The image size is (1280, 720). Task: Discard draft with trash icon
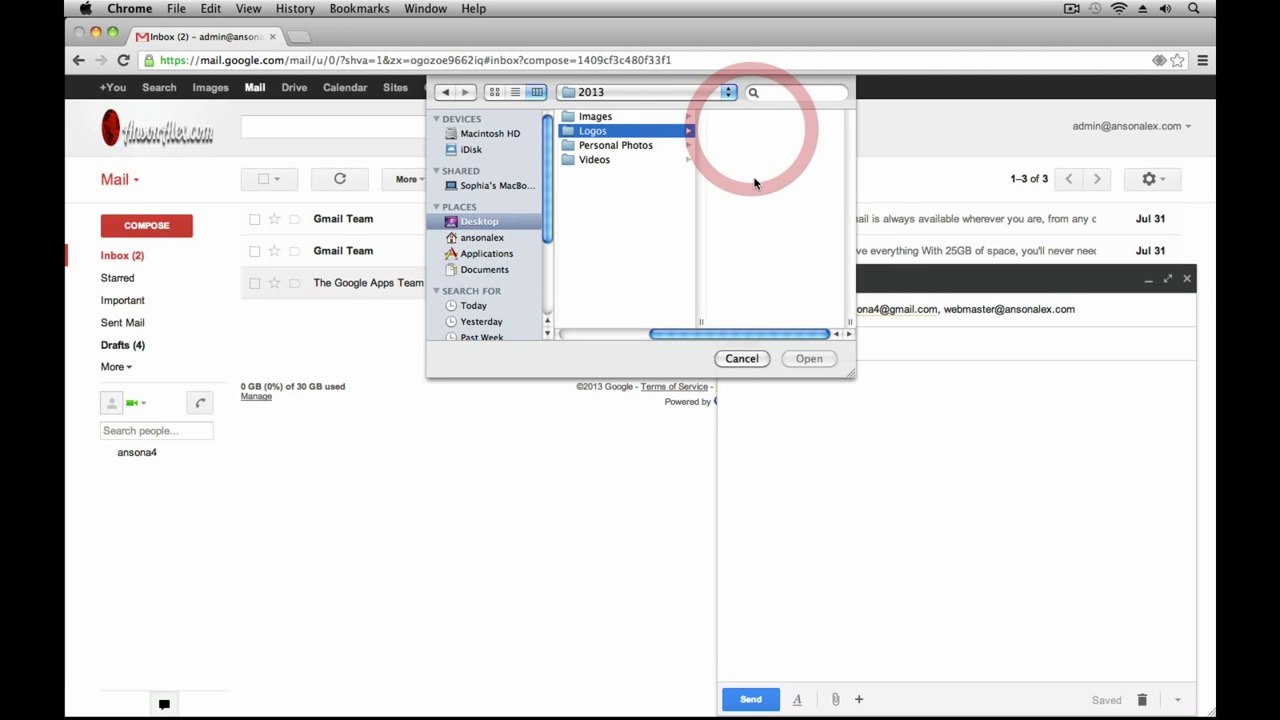click(x=1142, y=700)
